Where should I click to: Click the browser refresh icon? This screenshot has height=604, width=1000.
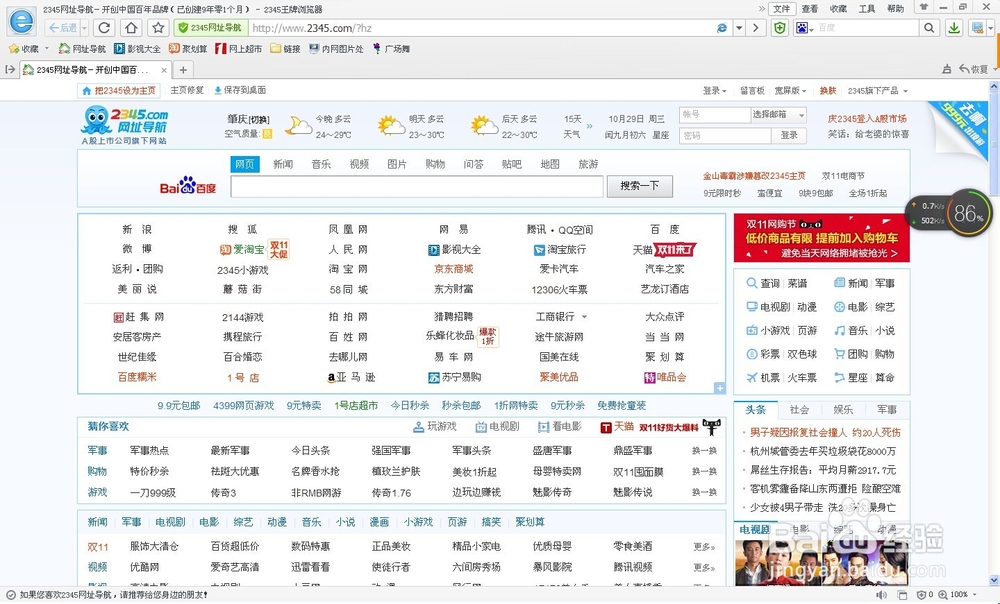(x=105, y=28)
